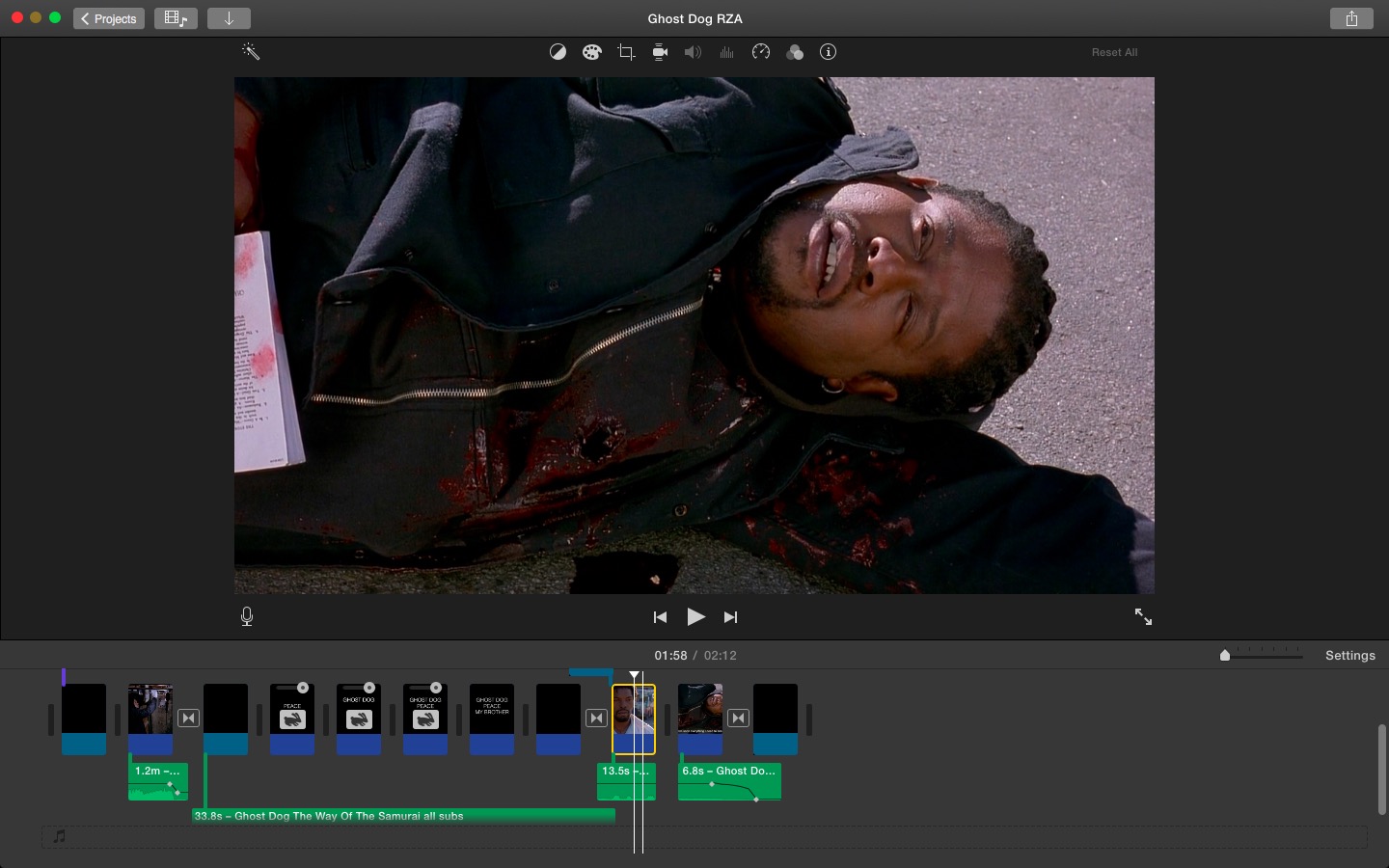Image resolution: width=1389 pixels, height=868 pixels.
Task: Click Reset All adjustments
Action: 1114,52
